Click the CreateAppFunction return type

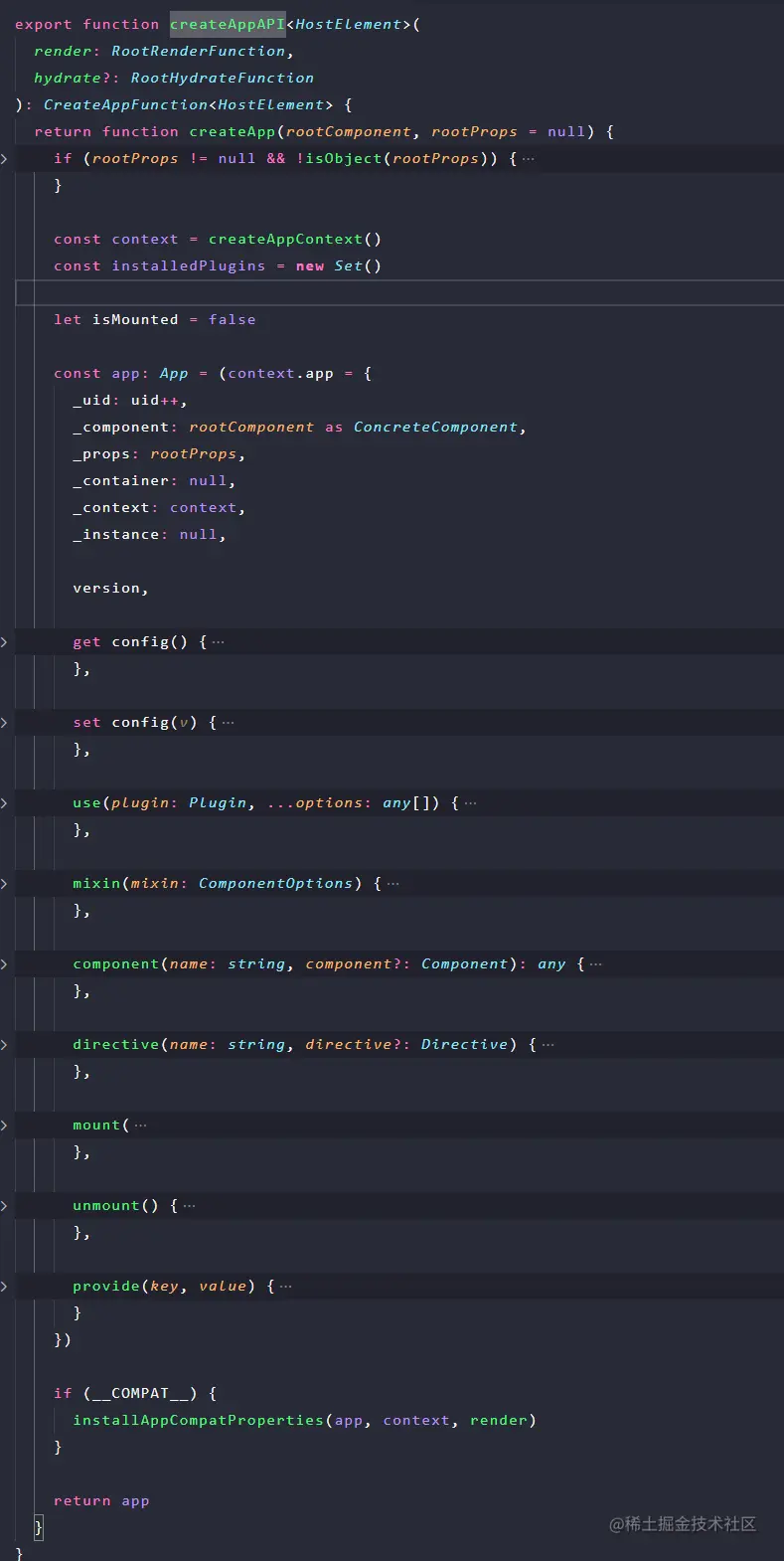coord(126,104)
